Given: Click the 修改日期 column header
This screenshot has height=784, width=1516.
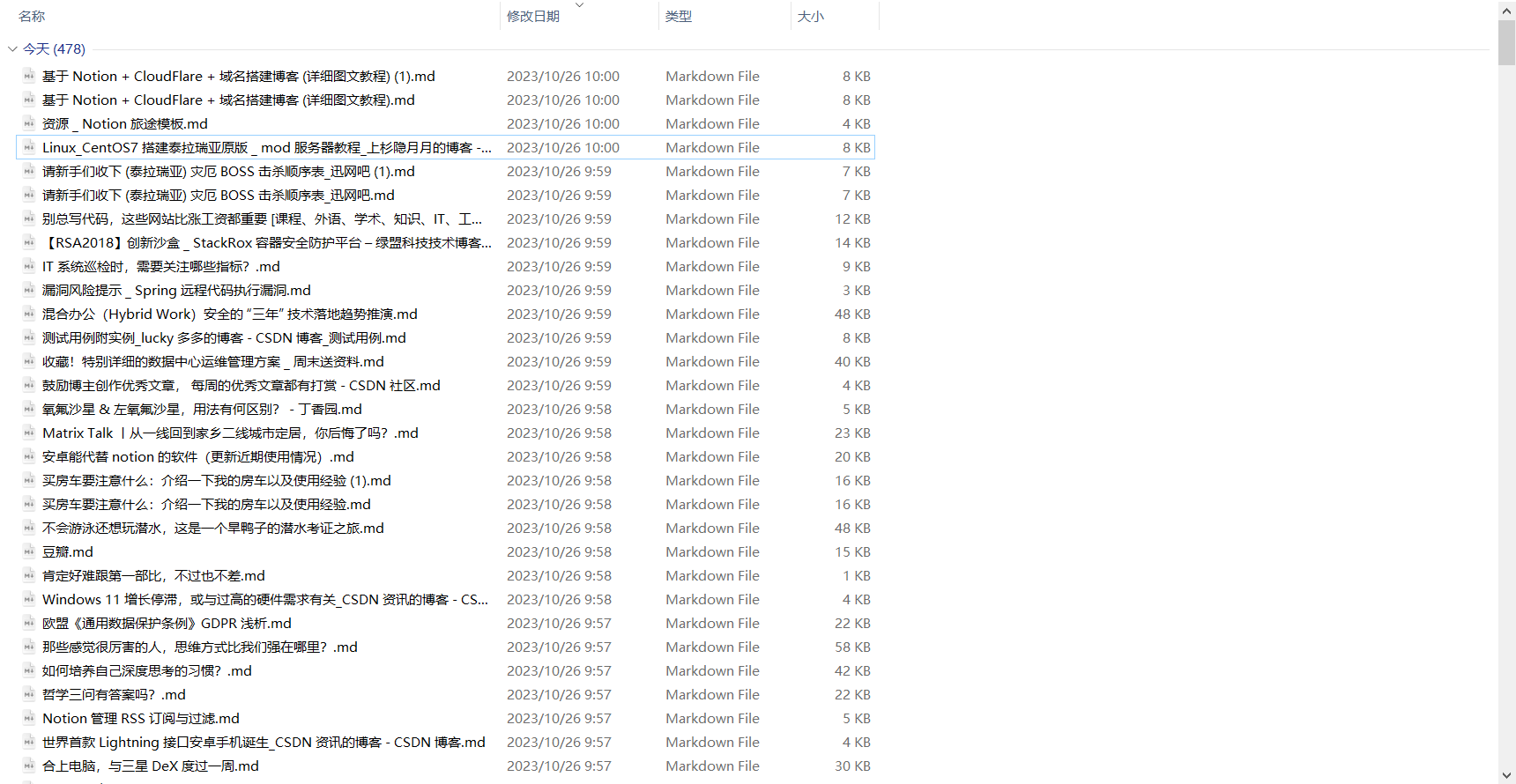Looking at the screenshot, I should (x=533, y=17).
